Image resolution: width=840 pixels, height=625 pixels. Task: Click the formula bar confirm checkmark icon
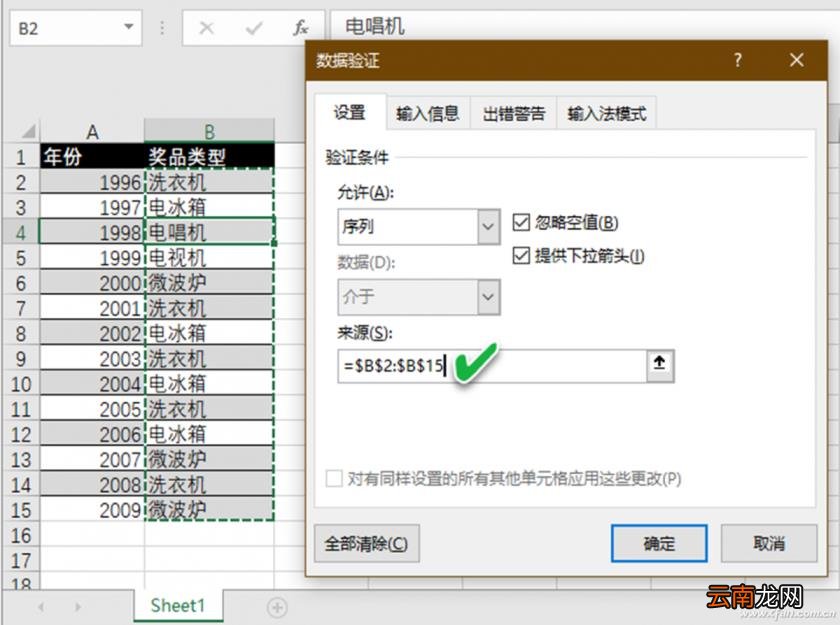(x=253, y=27)
